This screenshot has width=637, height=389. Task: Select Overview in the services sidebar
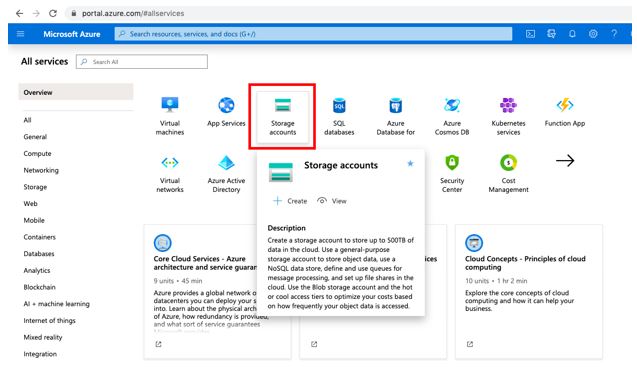[76, 92]
